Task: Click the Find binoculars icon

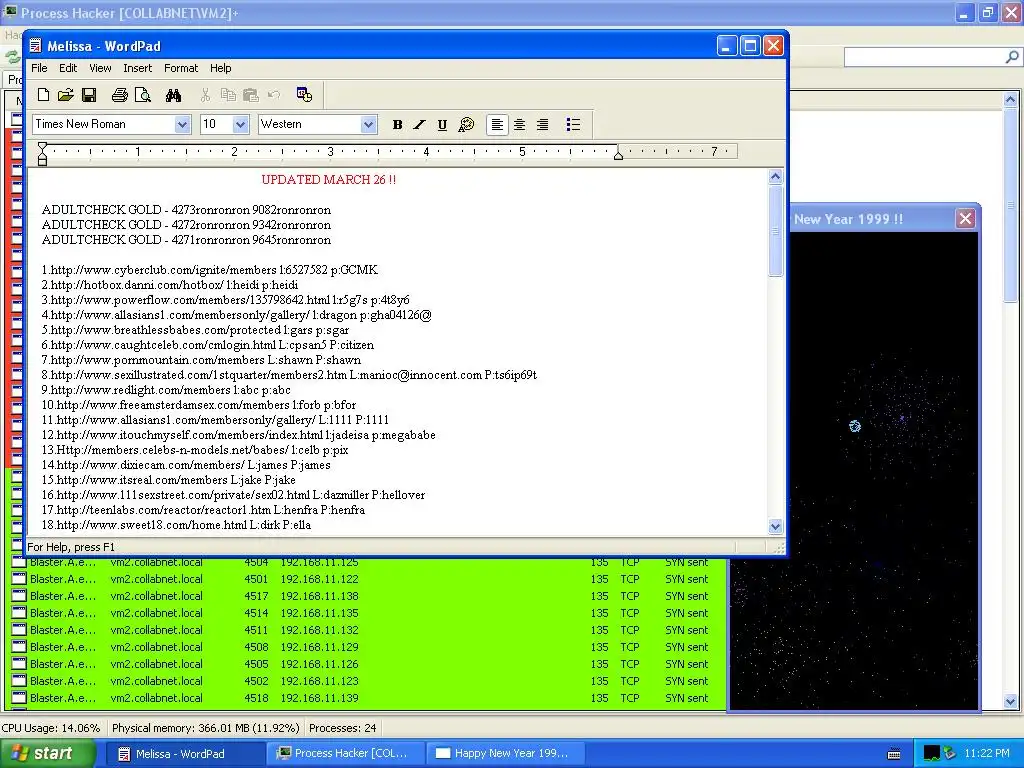Action: (173, 95)
